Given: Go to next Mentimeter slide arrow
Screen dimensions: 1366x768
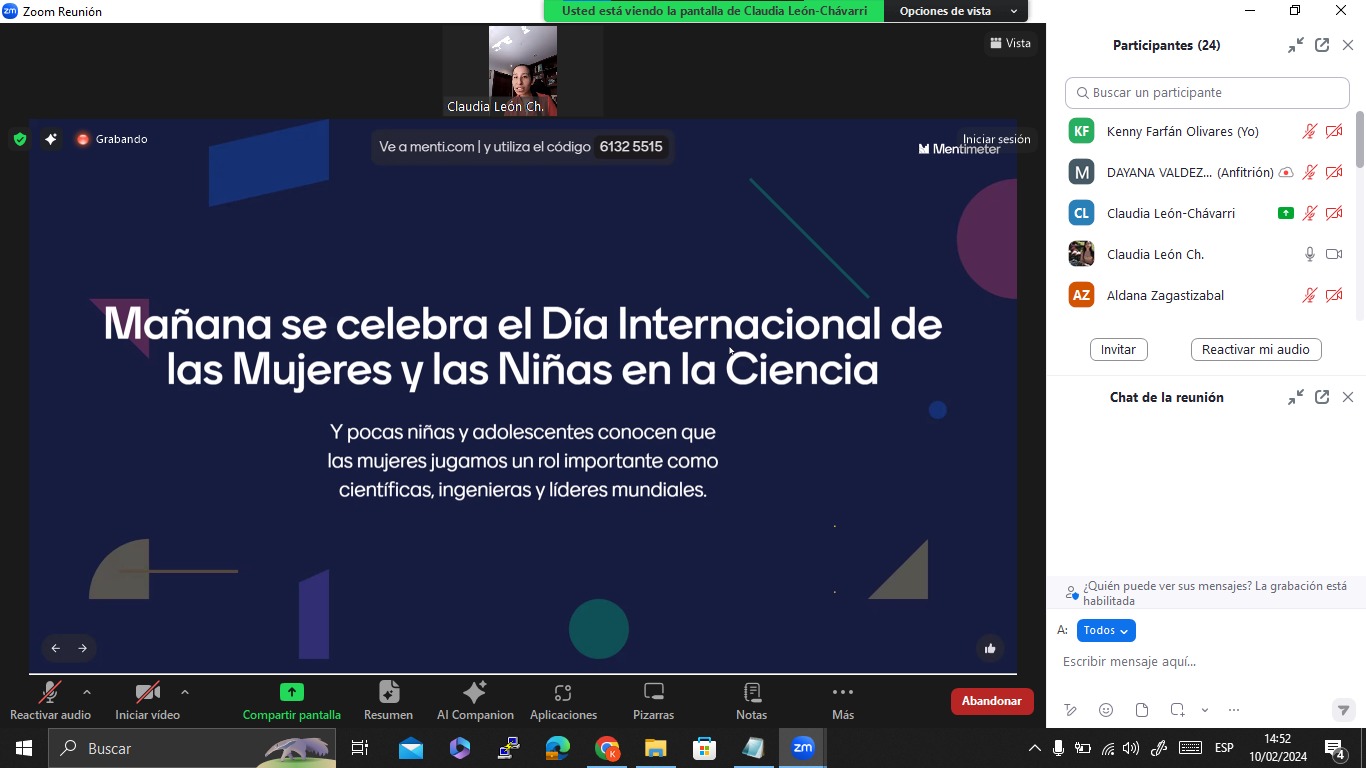Looking at the screenshot, I should tap(83, 648).
